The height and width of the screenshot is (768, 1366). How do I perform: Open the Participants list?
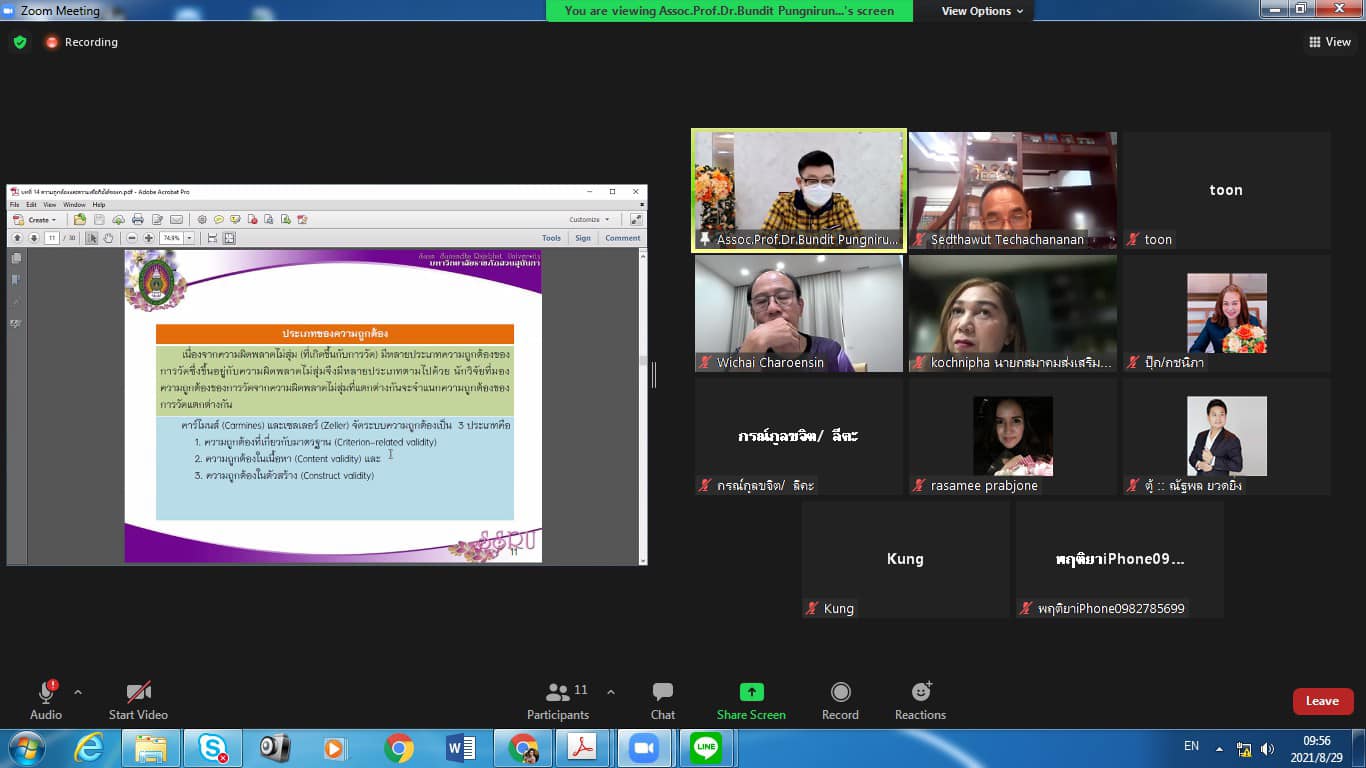click(558, 700)
